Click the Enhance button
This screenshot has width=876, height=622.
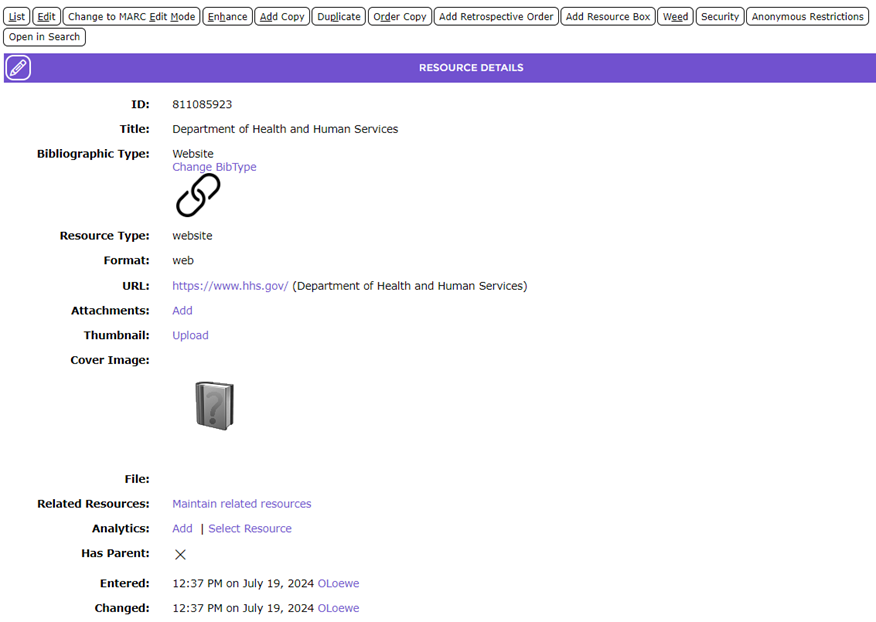pyautogui.click(x=227, y=17)
